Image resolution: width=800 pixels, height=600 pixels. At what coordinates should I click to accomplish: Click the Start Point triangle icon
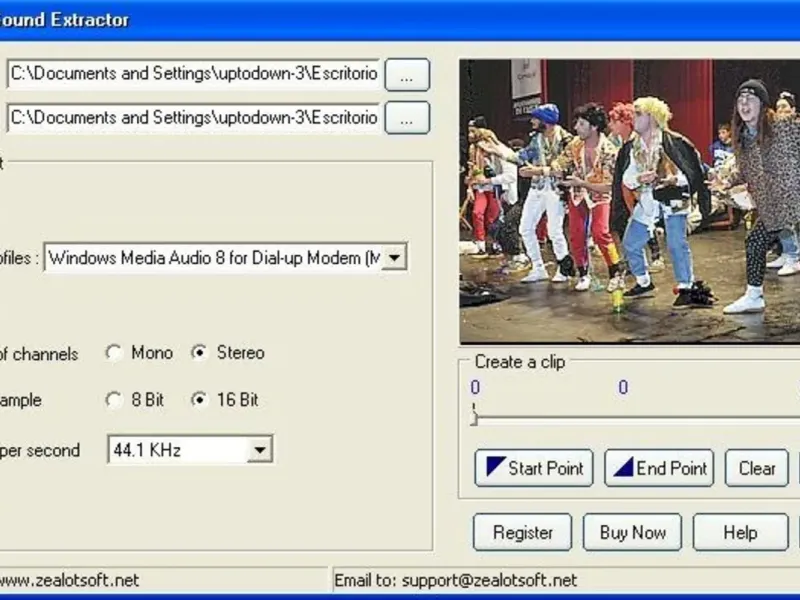(x=495, y=466)
